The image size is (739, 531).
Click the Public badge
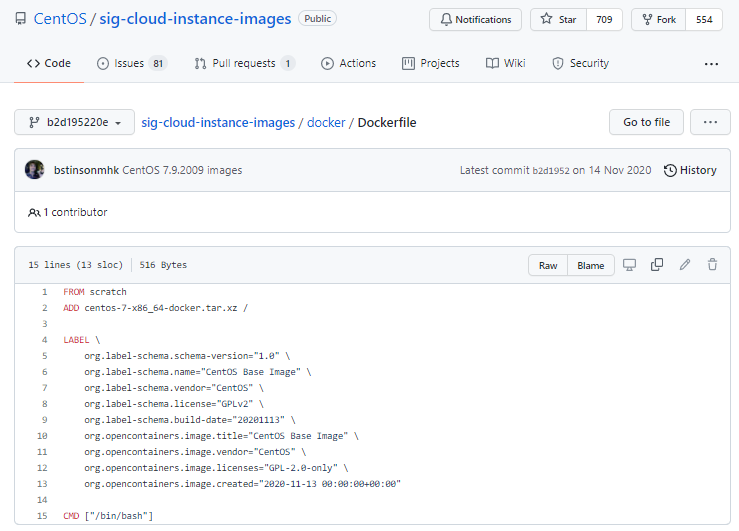tap(317, 18)
